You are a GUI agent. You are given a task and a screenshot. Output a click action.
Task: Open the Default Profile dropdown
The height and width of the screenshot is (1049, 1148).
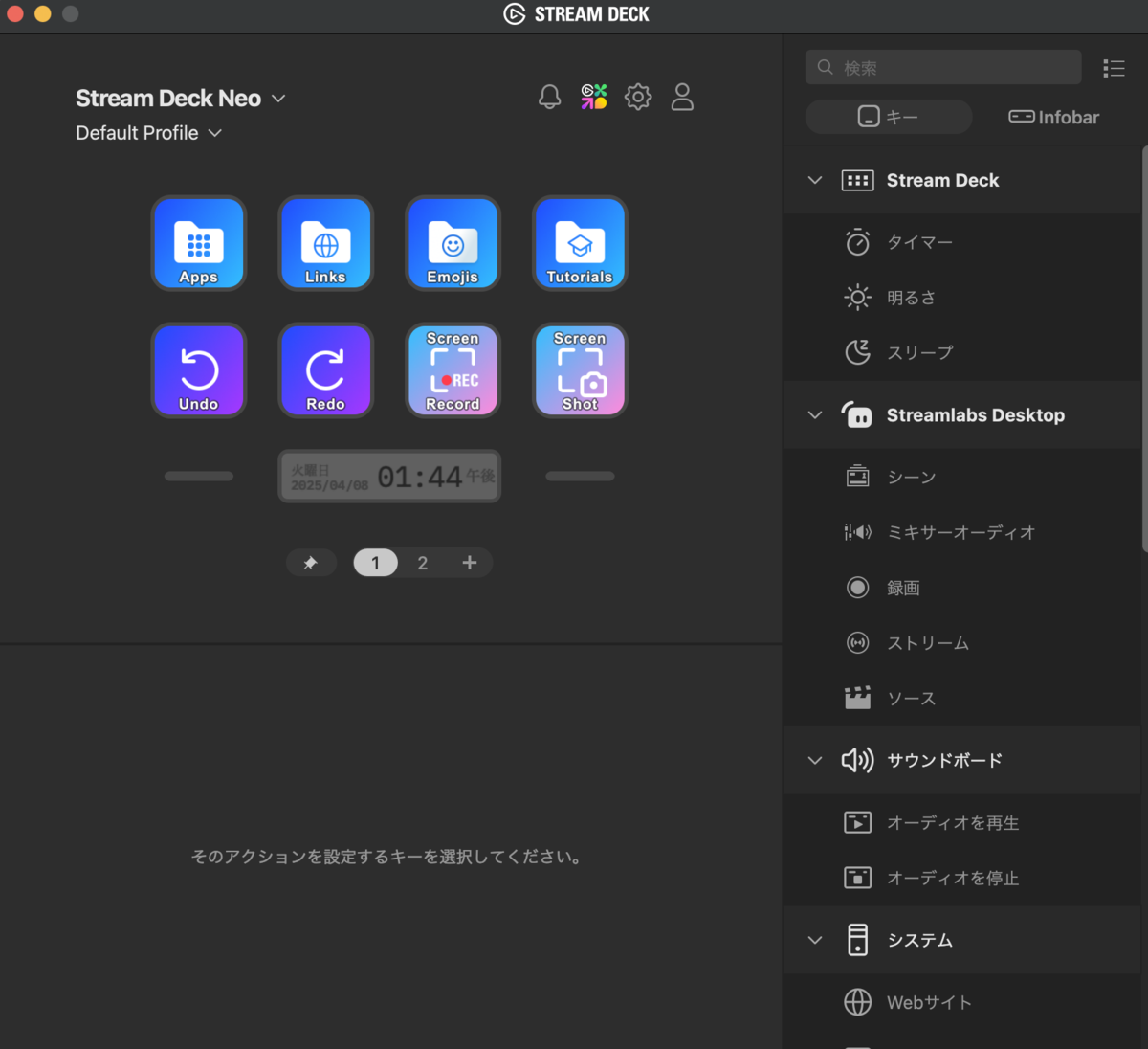pos(148,133)
